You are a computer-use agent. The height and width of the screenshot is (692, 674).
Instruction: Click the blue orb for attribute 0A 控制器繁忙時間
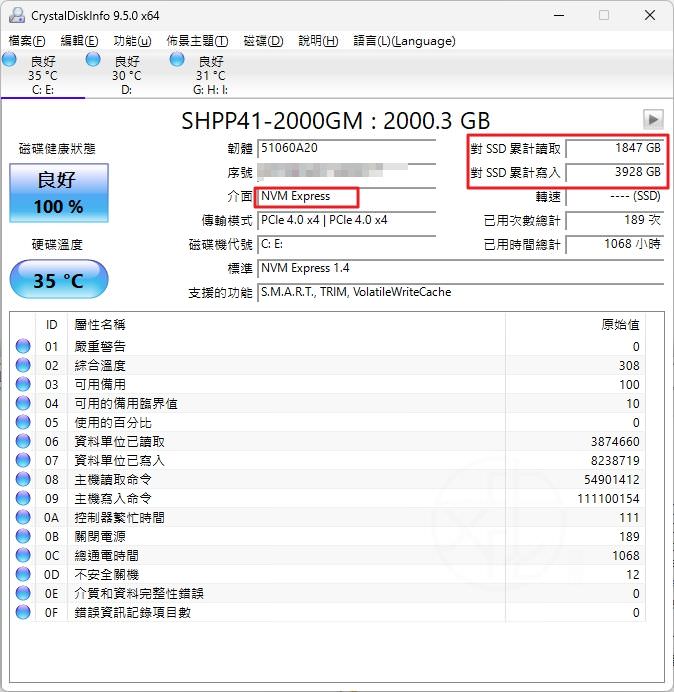click(x=23, y=517)
